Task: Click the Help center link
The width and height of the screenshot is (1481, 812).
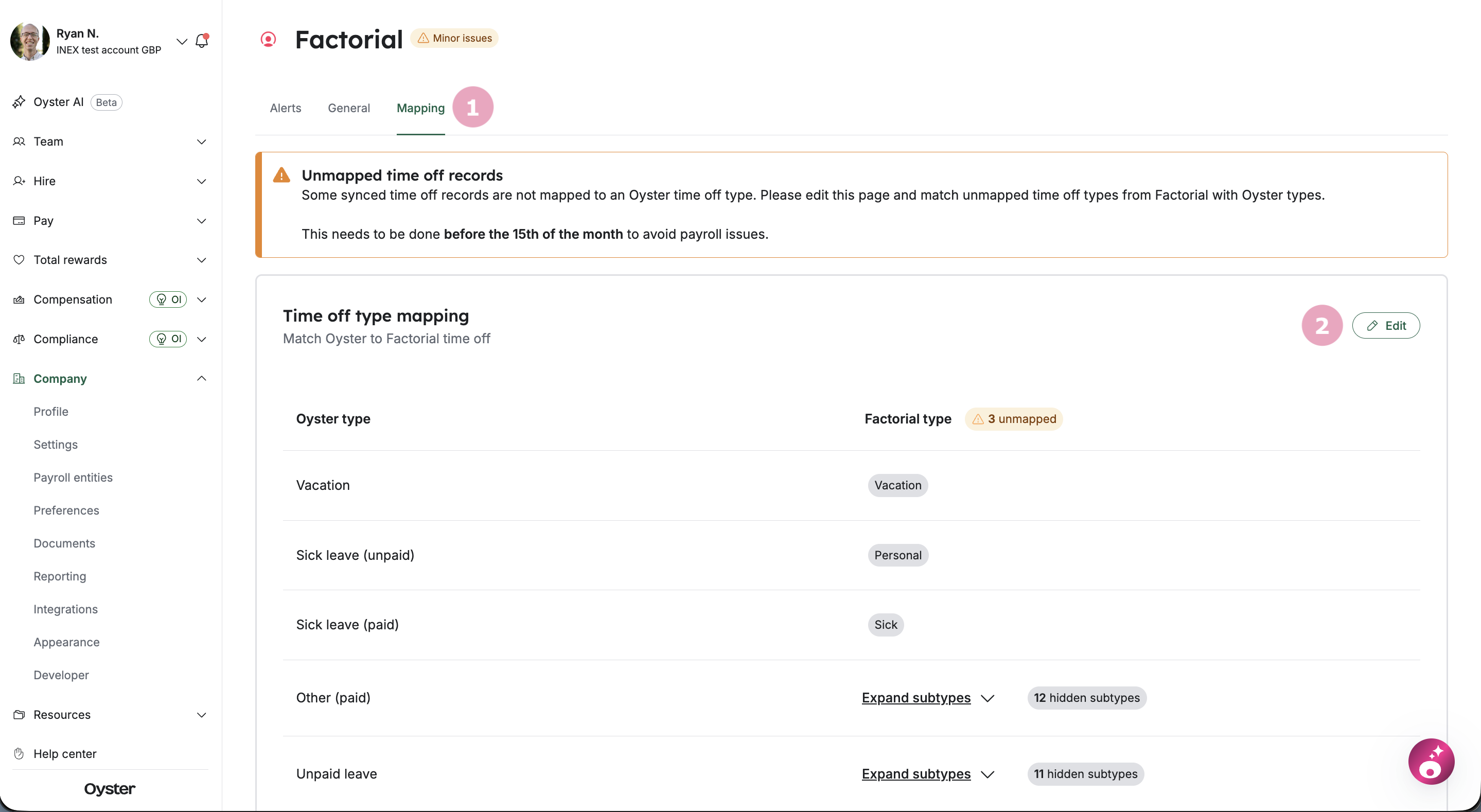Action: click(65, 753)
